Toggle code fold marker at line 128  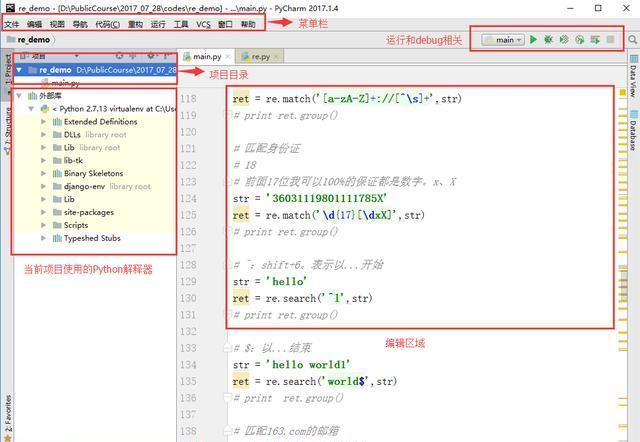(228, 265)
